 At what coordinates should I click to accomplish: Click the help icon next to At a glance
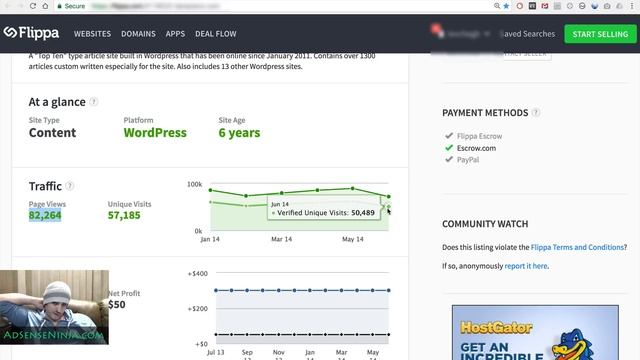pyautogui.click(x=93, y=102)
